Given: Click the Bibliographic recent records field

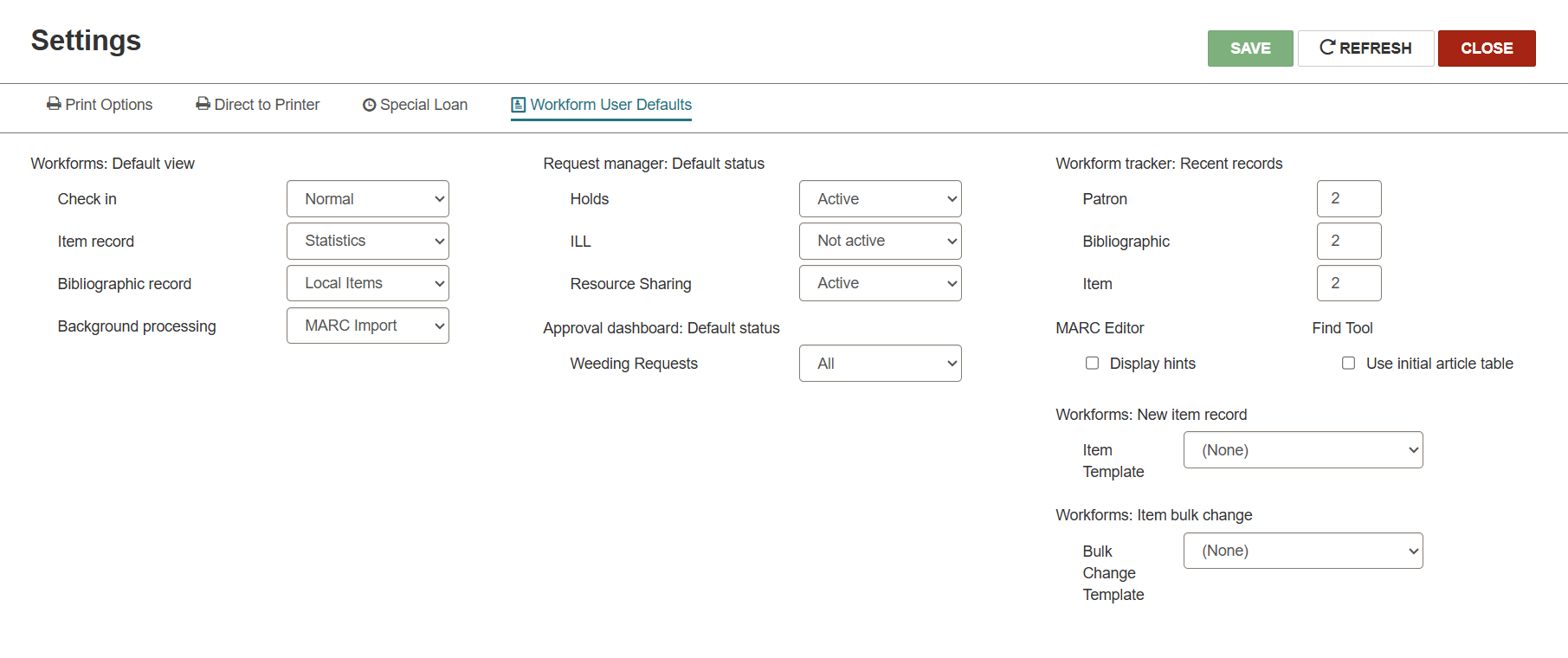Looking at the screenshot, I should click(1349, 241).
